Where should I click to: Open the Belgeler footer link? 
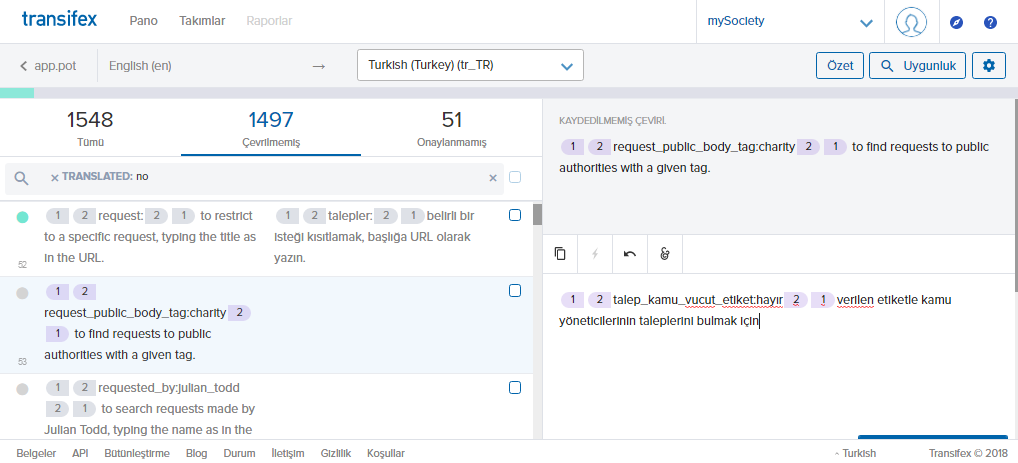click(36, 453)
